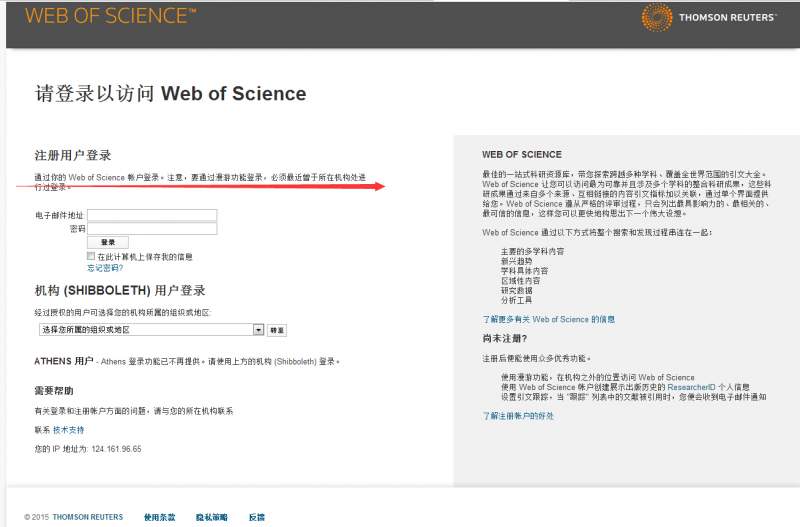Click the 分析工具 list item
This screenshot has width=800, height=527.
[516, 300]
